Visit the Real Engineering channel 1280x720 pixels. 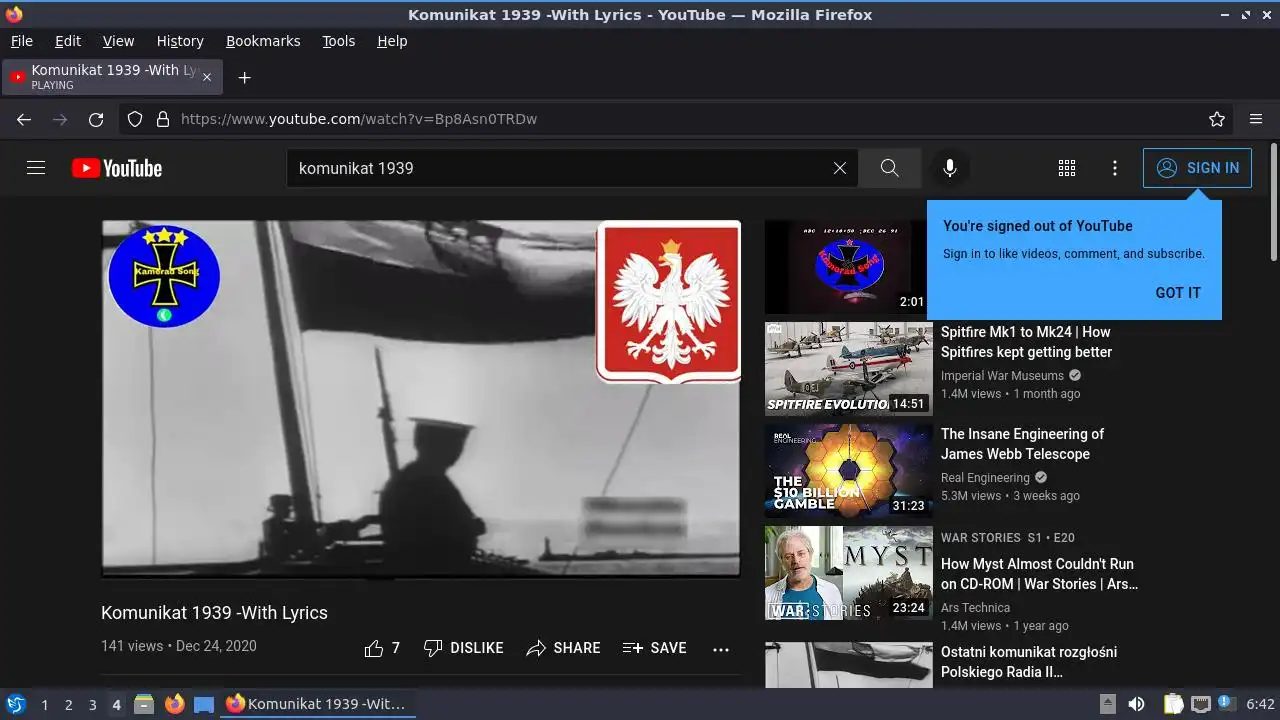985,478
